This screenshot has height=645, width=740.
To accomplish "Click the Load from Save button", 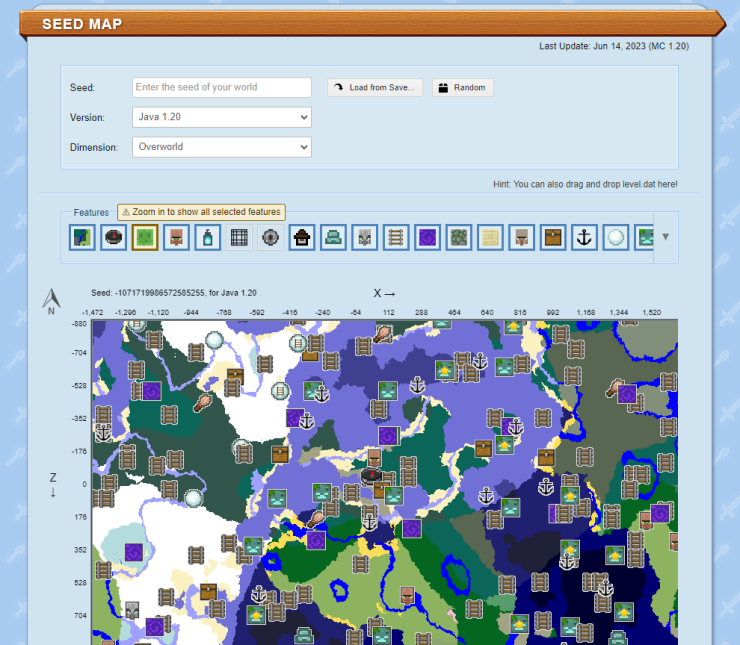I will 375,87.
